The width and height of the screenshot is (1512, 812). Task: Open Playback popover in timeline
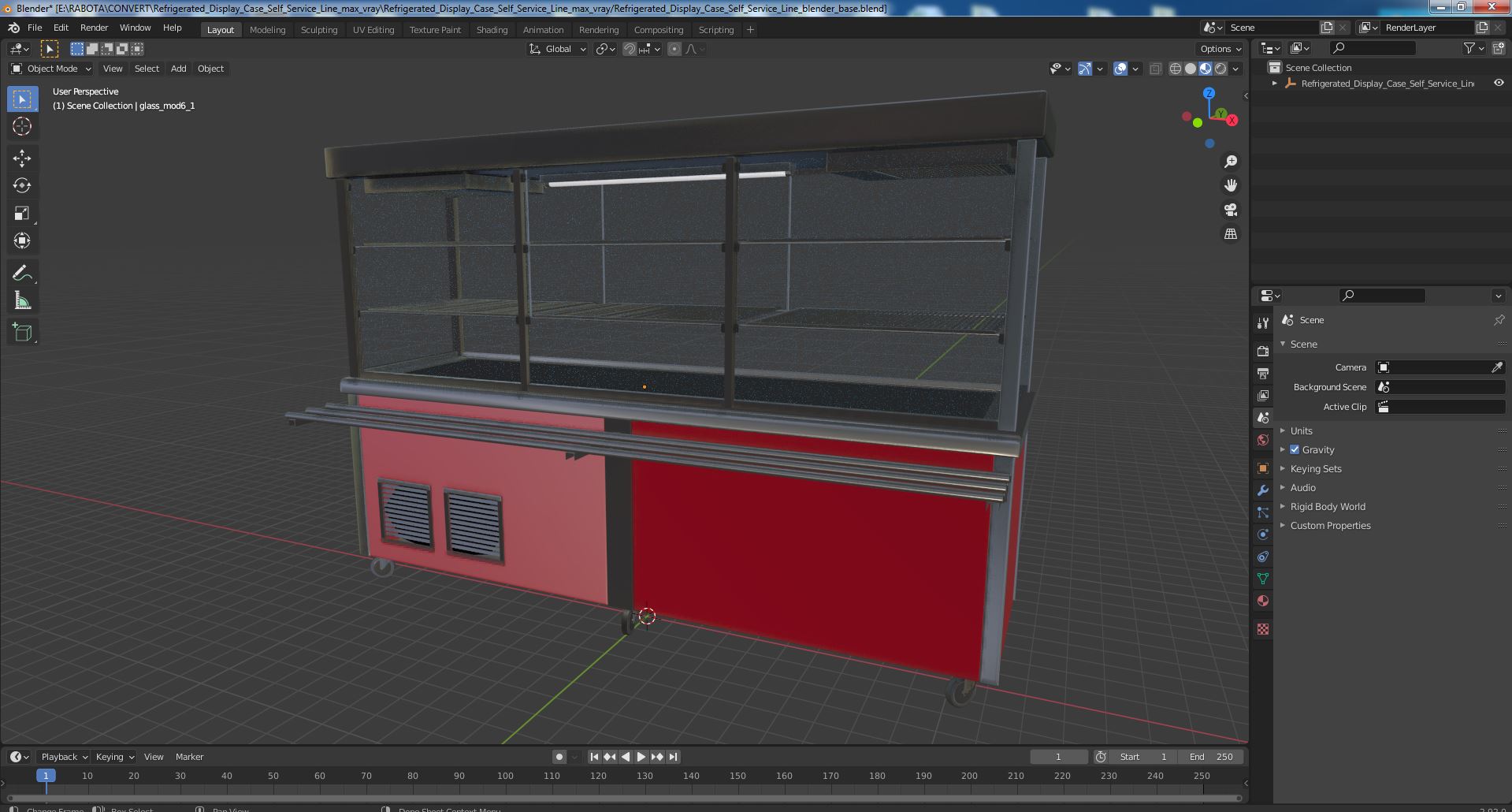coord(64,757)
